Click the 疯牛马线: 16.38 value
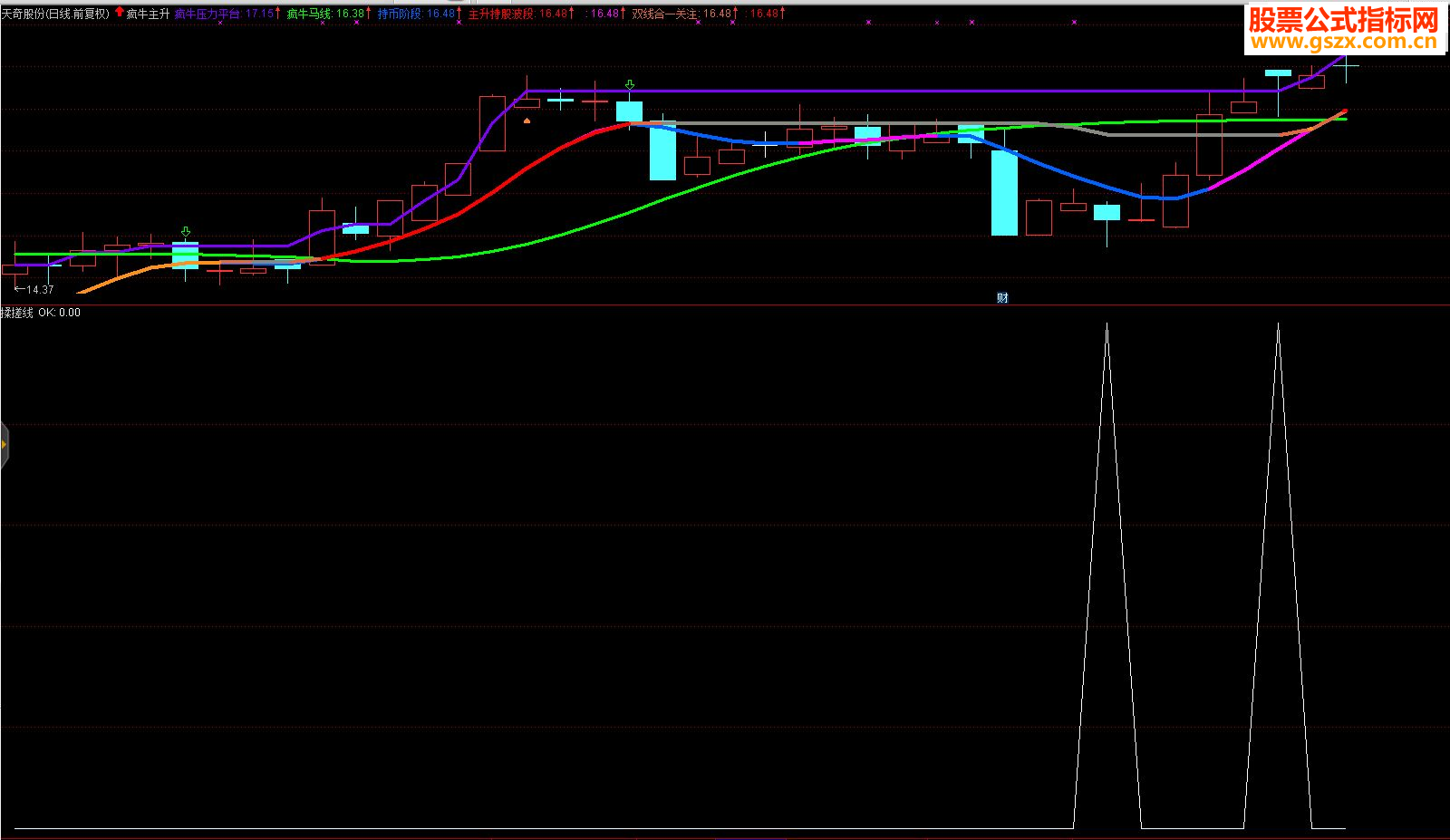 [325, 14]
